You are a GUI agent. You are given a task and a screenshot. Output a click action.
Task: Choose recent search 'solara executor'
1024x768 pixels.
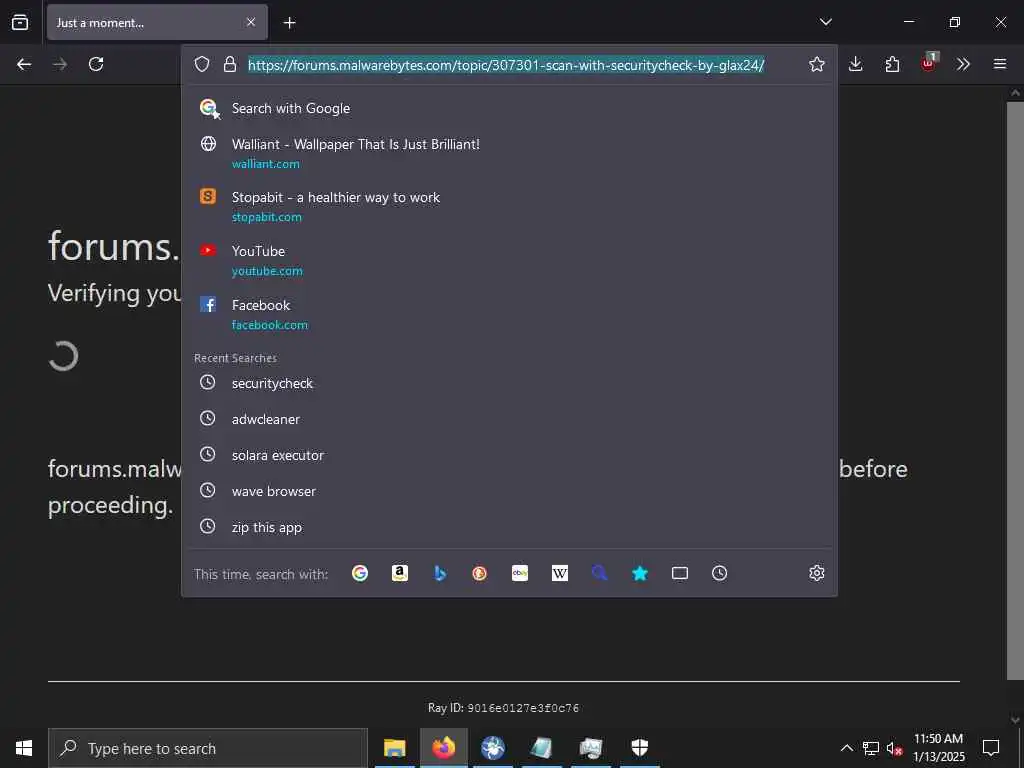[x=509, y=455]
